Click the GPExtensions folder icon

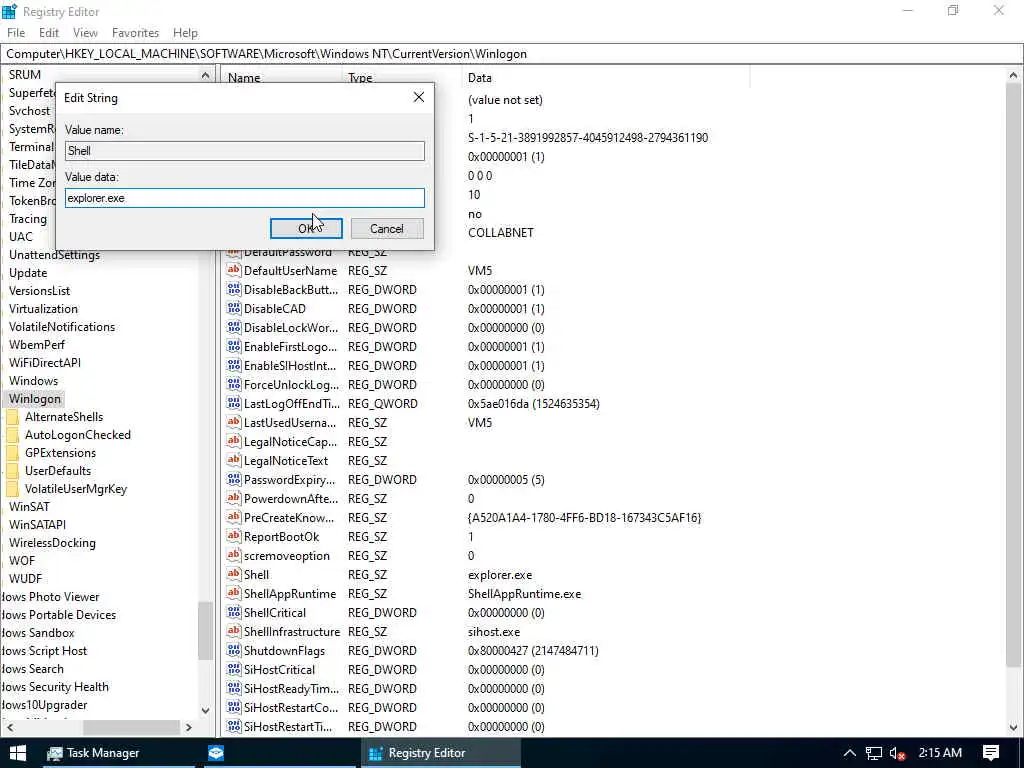pos(12,453)
